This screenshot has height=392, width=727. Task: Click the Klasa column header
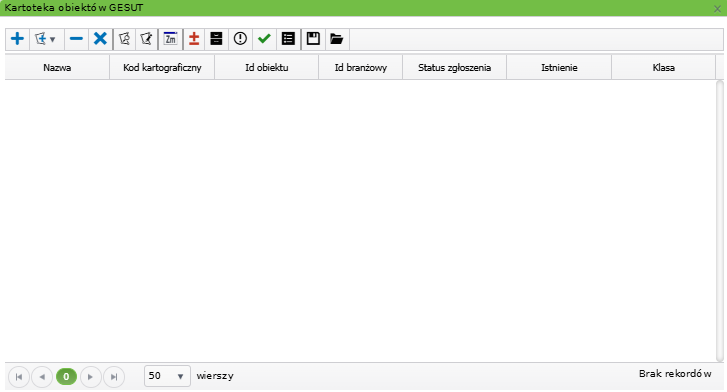click(663, 68)
